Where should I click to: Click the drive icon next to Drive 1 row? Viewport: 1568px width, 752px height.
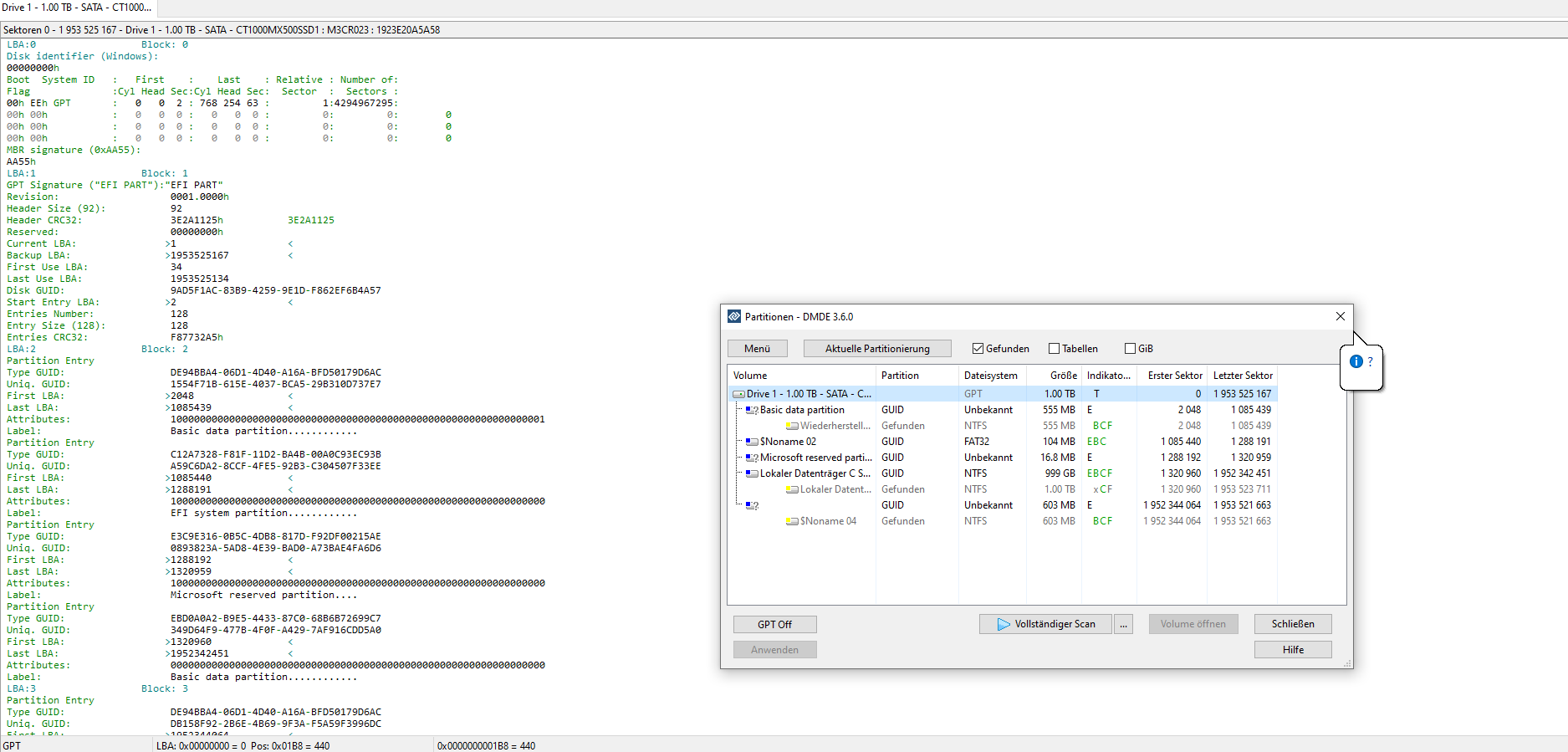(x=738, y=394)
